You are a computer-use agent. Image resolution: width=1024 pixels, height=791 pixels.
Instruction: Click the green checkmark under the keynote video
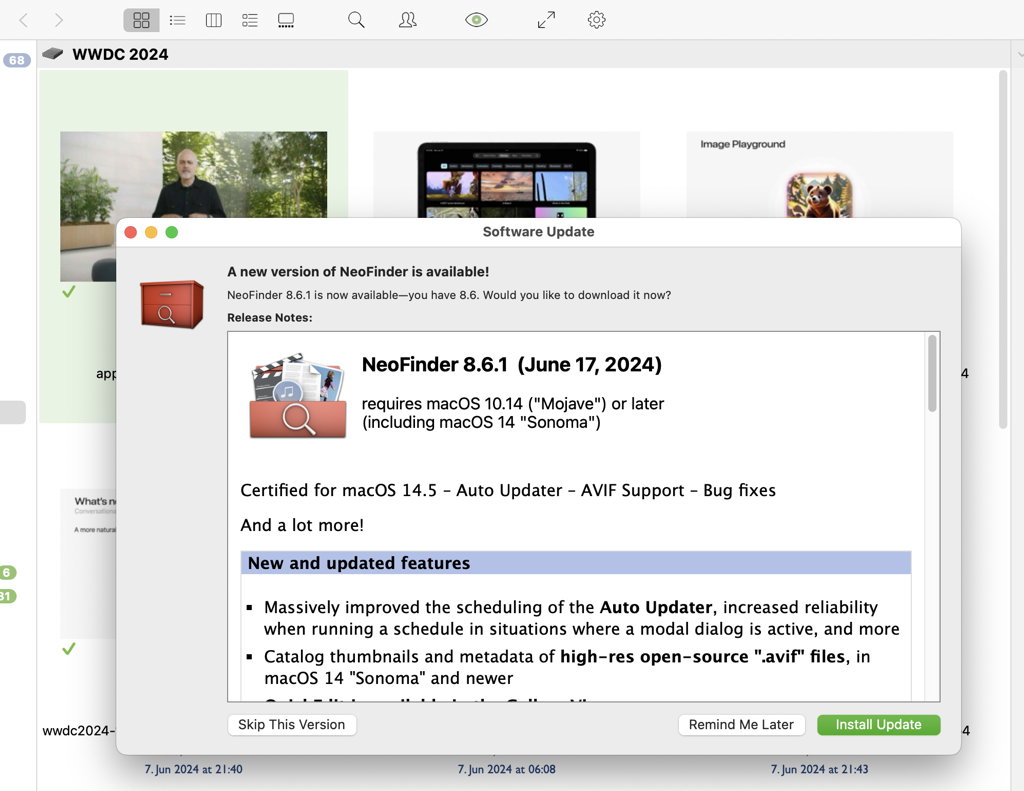pyautogui.click(x=68, y=292)
